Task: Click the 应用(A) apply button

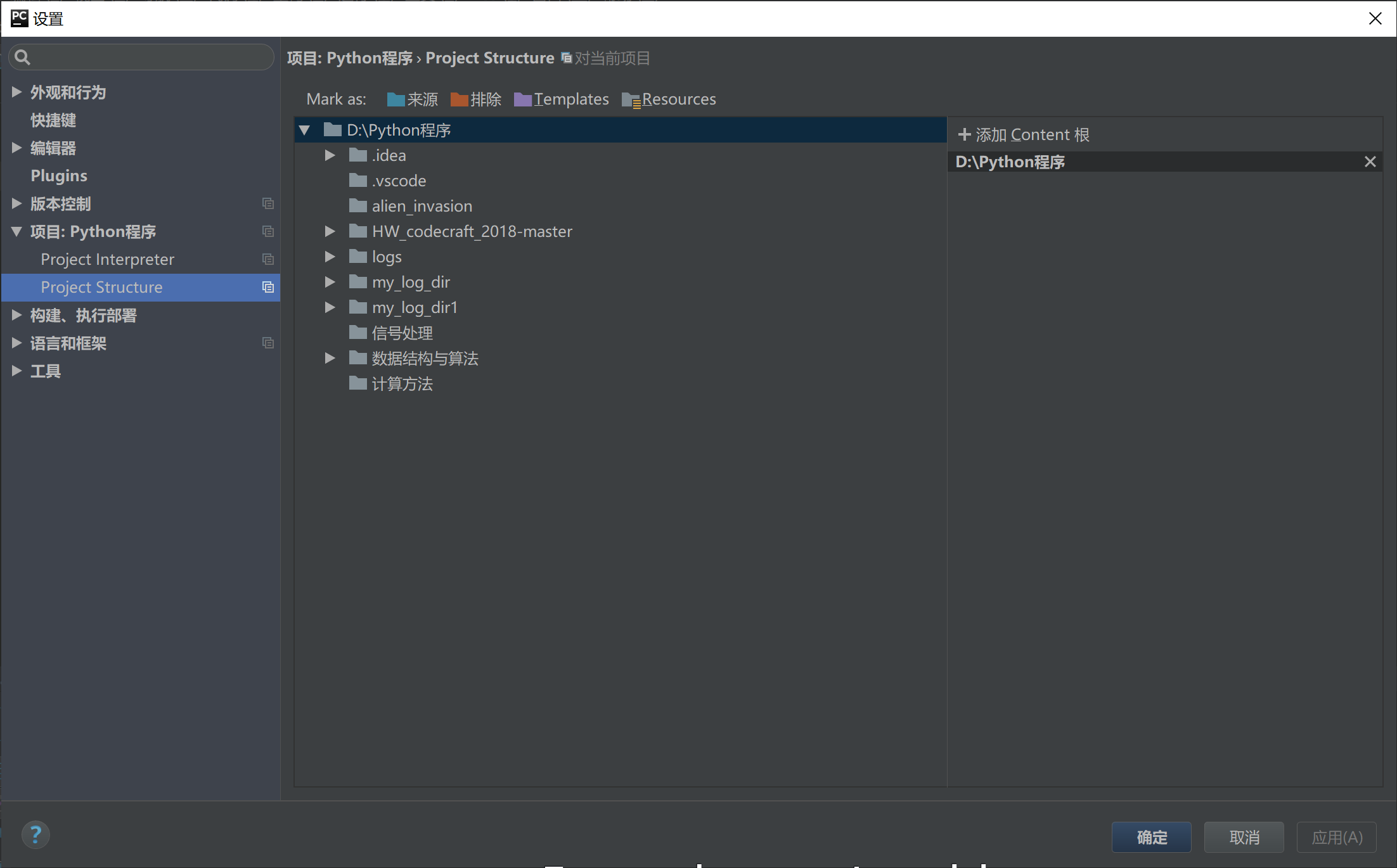Action: click(x=1337, y=838)
